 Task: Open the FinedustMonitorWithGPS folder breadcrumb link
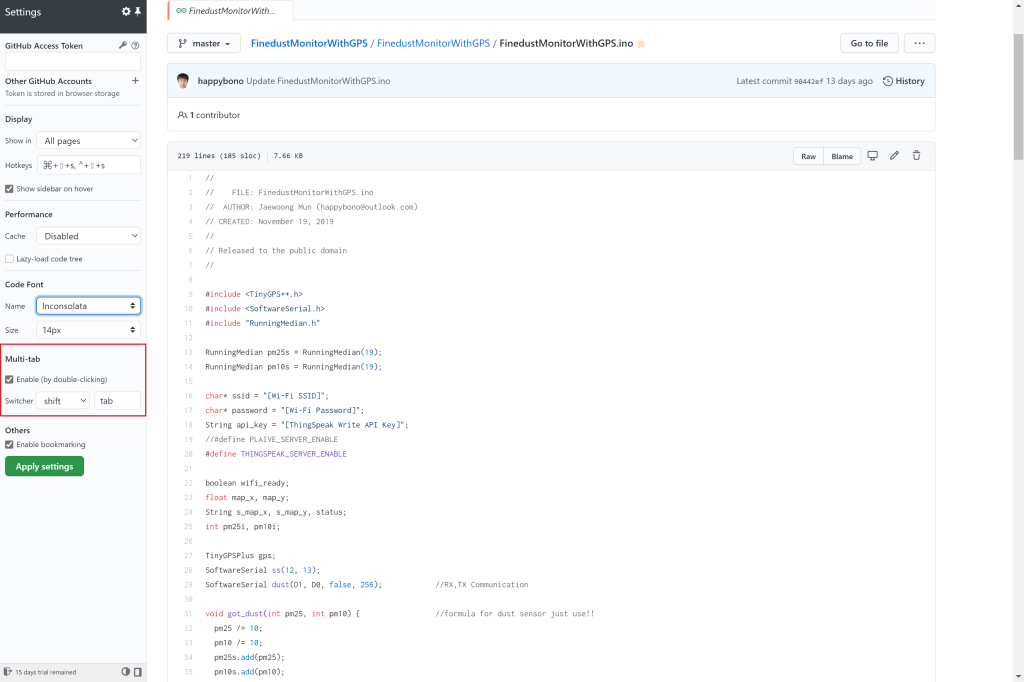(433, 43)
